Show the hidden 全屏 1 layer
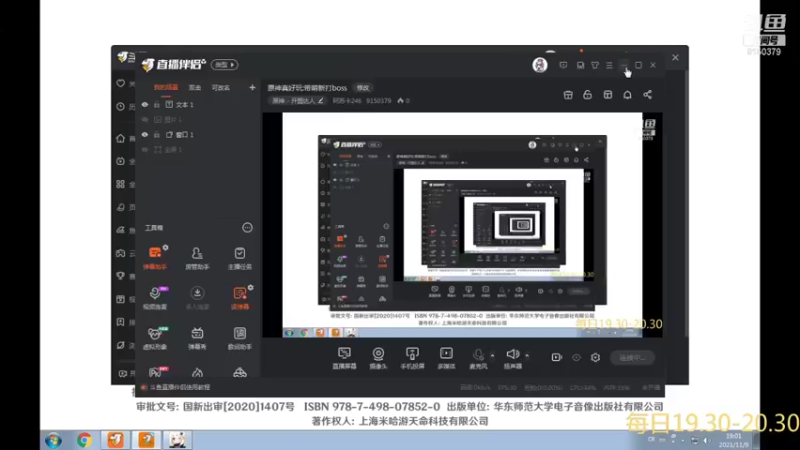Viewport: 800px width, 450px height. tap(145, 149)
